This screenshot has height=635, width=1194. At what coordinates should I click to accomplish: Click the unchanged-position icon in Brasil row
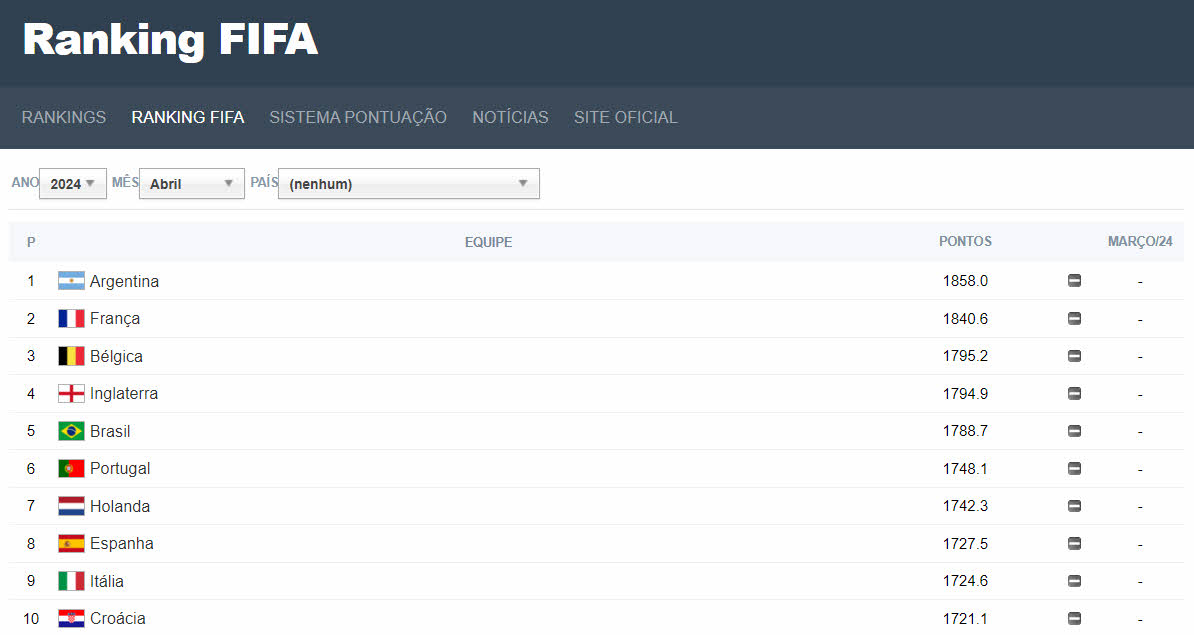[1074, 431]
